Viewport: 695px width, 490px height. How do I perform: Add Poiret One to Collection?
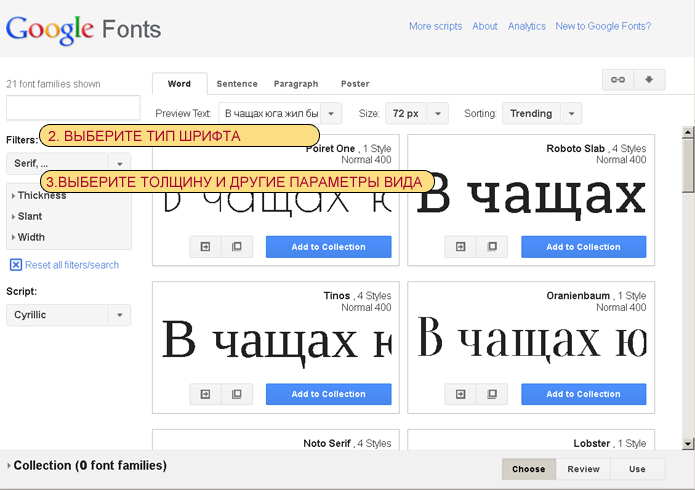tap(328, 247)
